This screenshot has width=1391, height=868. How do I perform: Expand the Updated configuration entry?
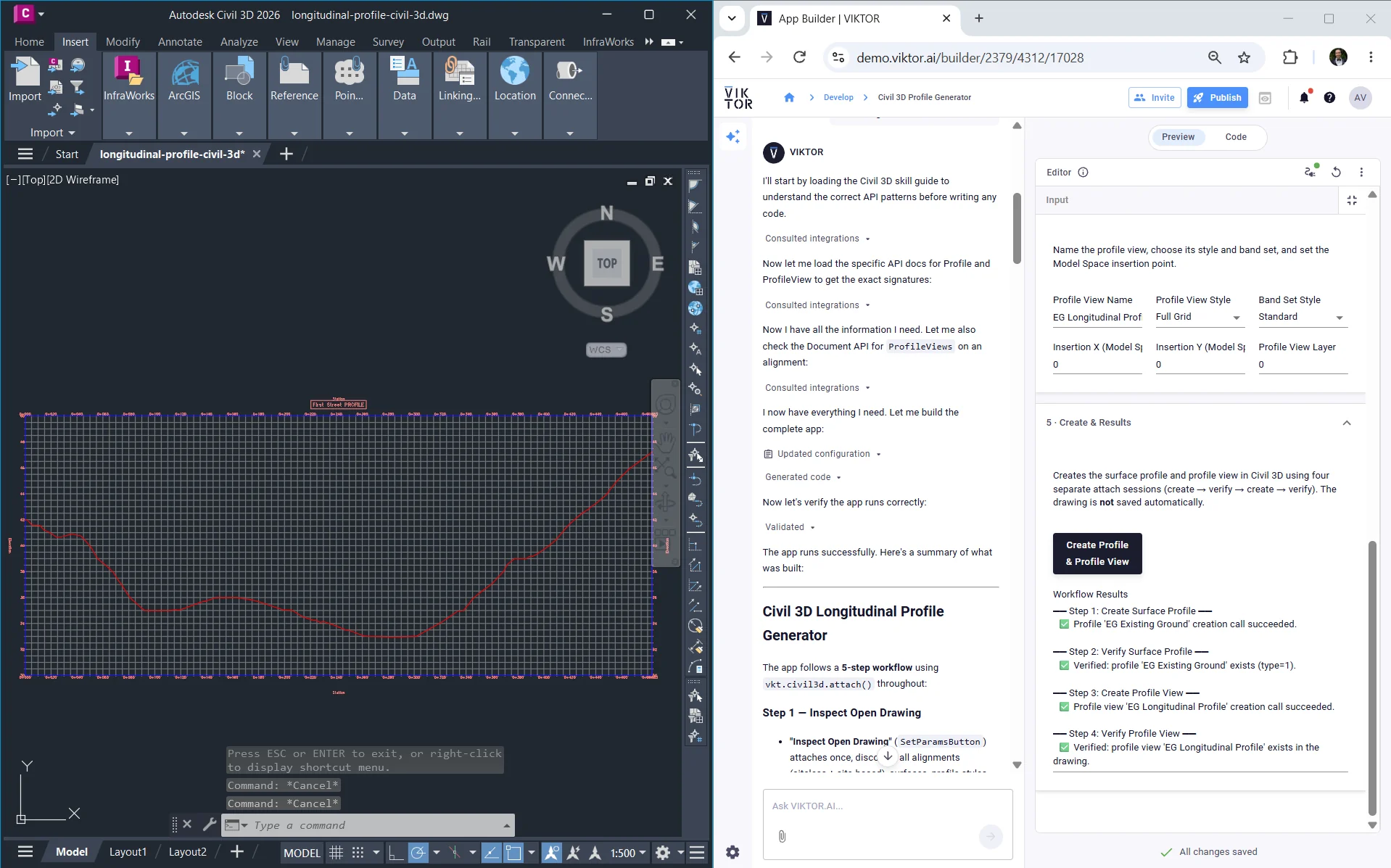[x=822, y=454]
